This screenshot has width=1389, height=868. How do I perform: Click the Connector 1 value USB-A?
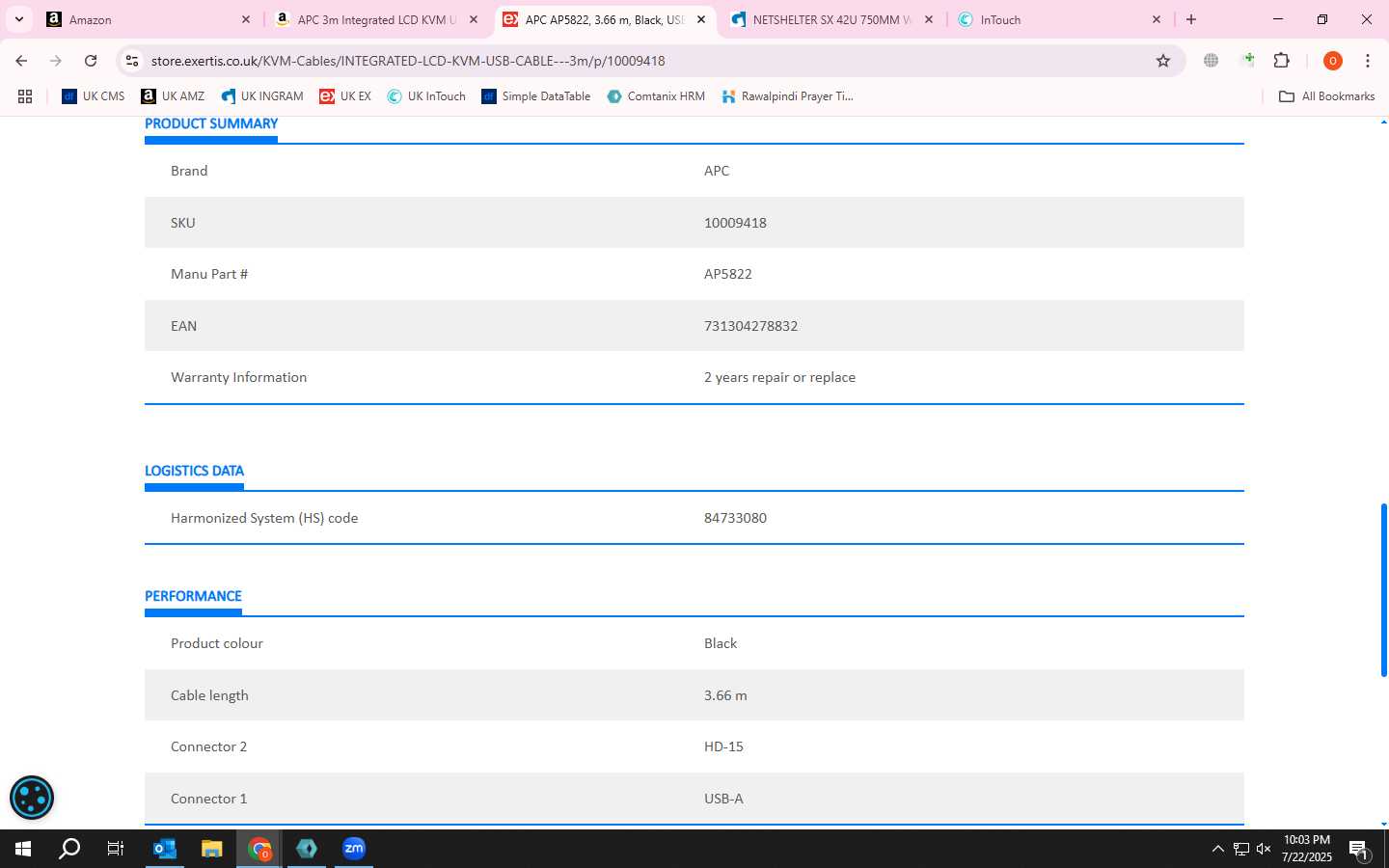tap(723, 799)
